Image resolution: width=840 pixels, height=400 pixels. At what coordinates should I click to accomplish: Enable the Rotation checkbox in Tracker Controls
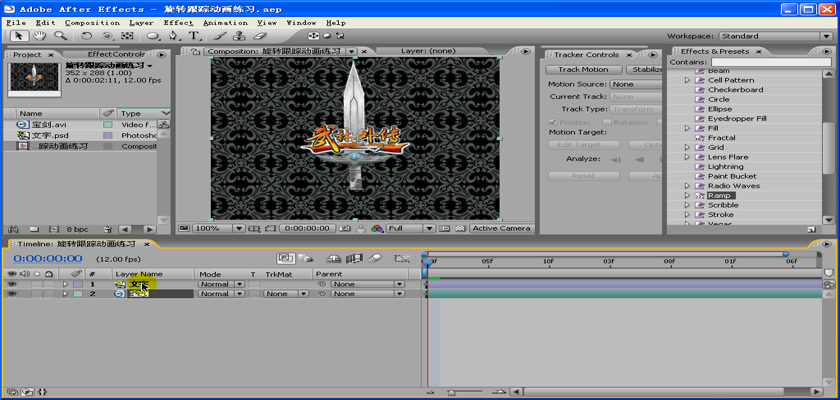602,123
